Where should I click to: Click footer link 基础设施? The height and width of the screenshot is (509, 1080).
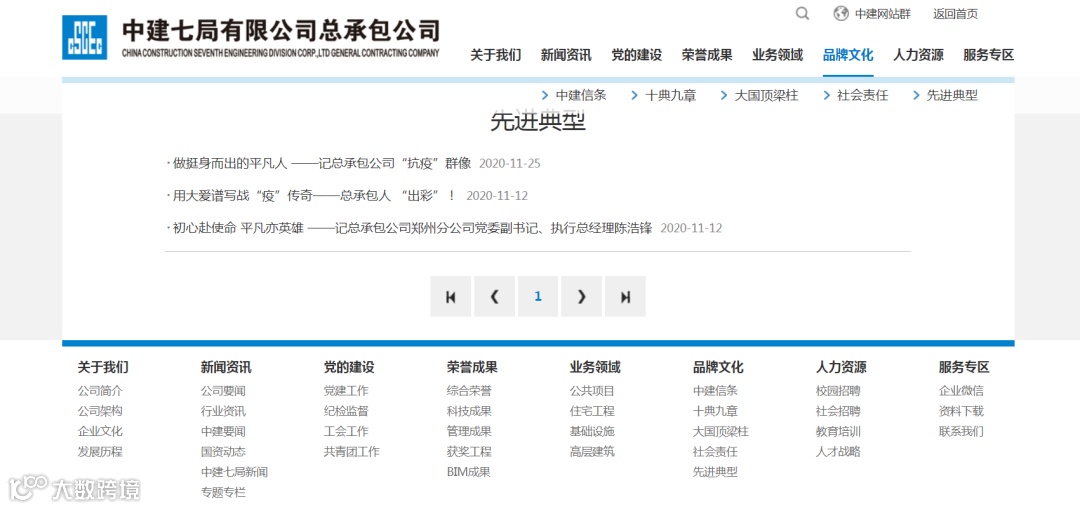(x=592, y=431)
